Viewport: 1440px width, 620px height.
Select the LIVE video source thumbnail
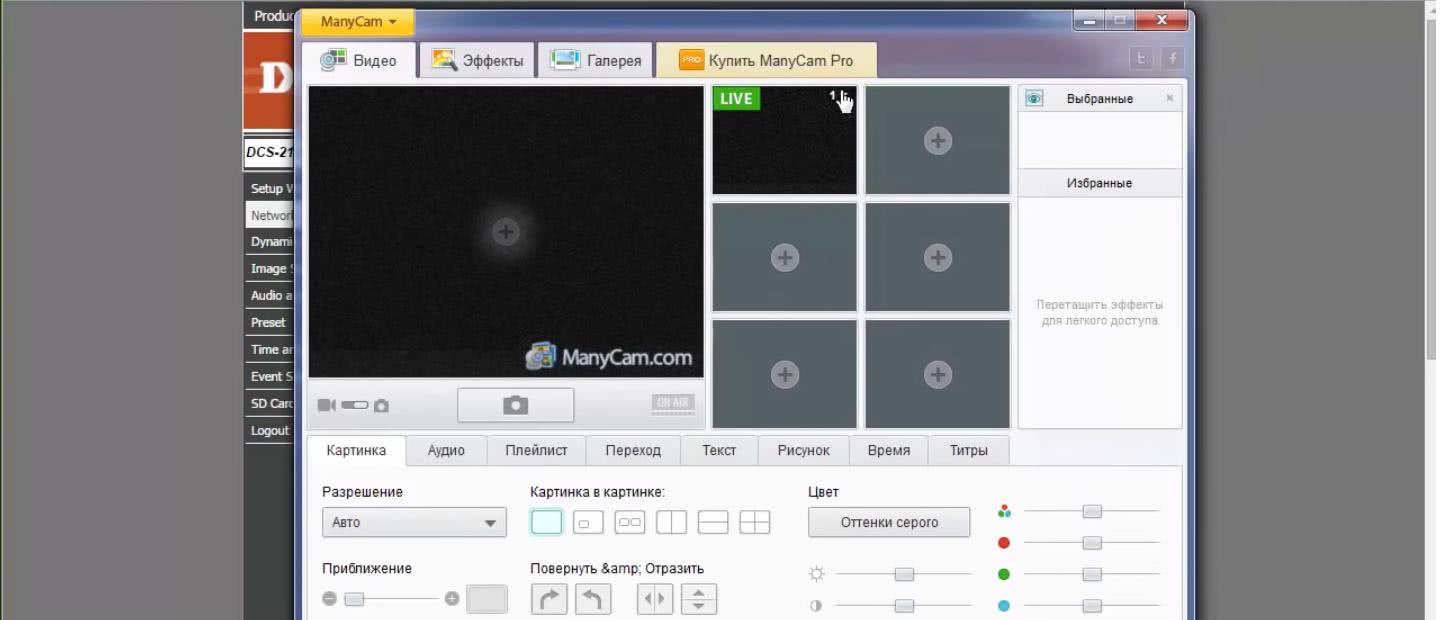(784, 140)
